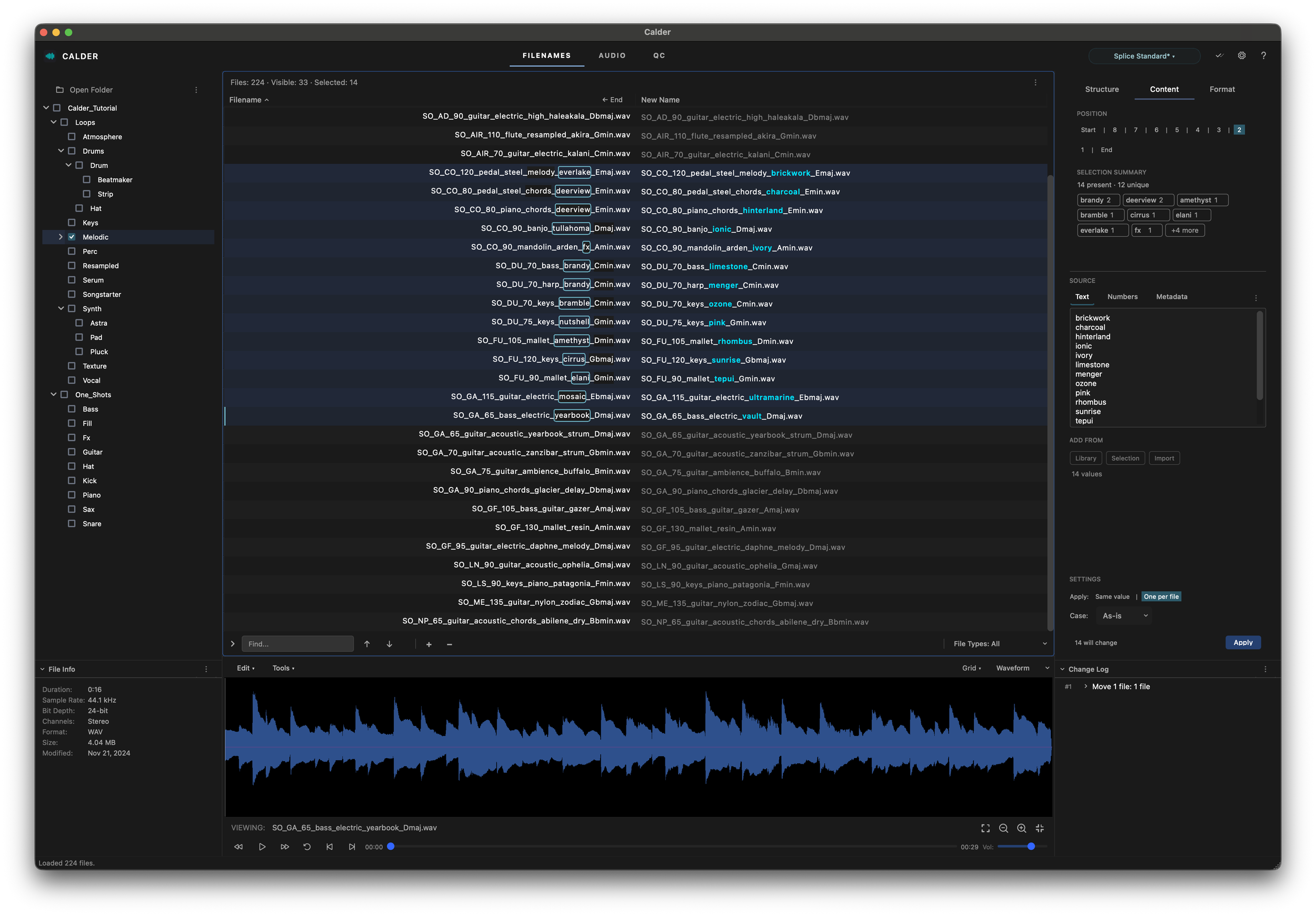
Task: Check the Atmosphere folder checkbox
Action: (x=72, y=136)
